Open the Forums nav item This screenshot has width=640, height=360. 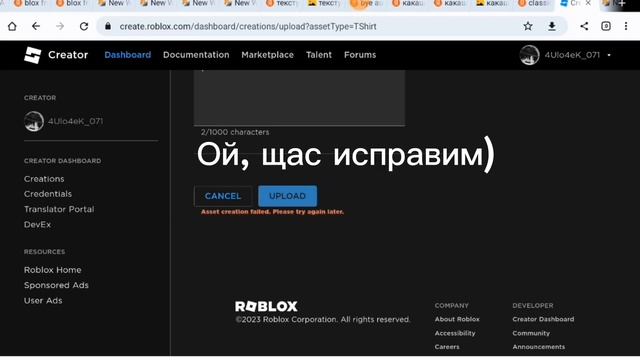point(360,55)
